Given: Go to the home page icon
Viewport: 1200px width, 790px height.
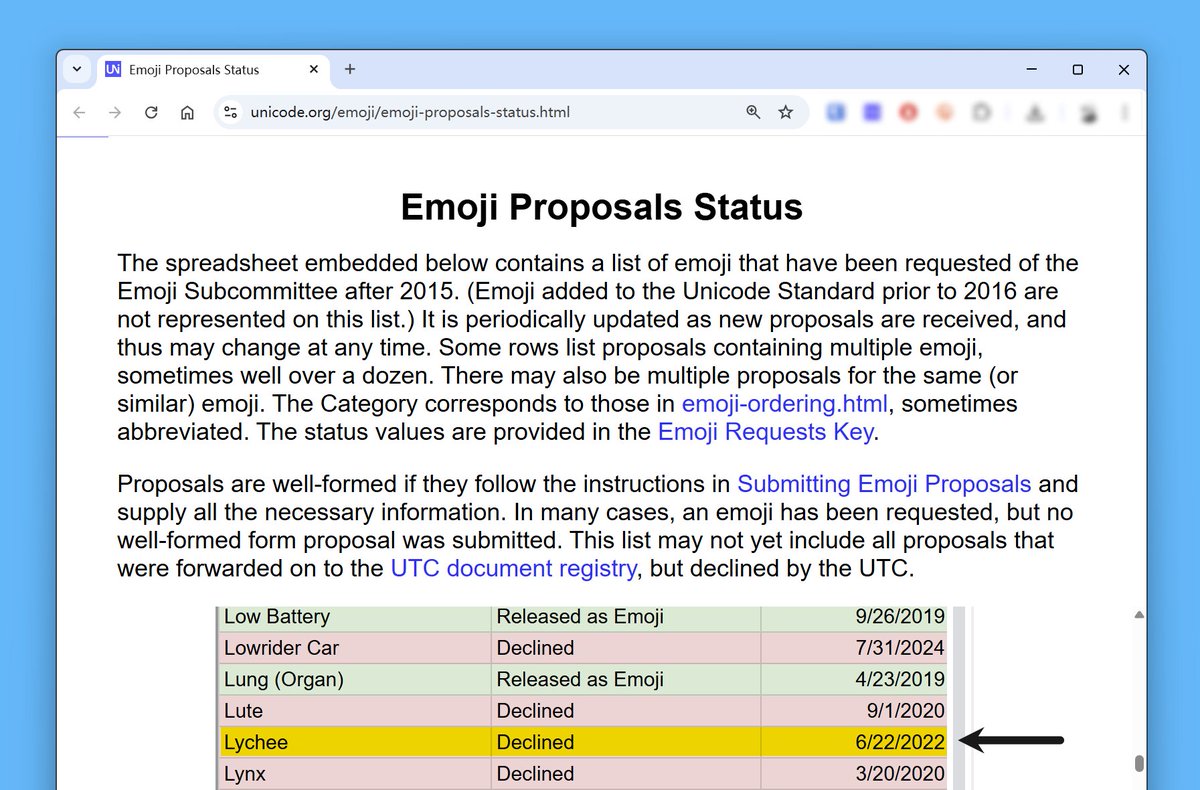Looking at the screenshot, I should pyautogui.click(x=187, y=112).
